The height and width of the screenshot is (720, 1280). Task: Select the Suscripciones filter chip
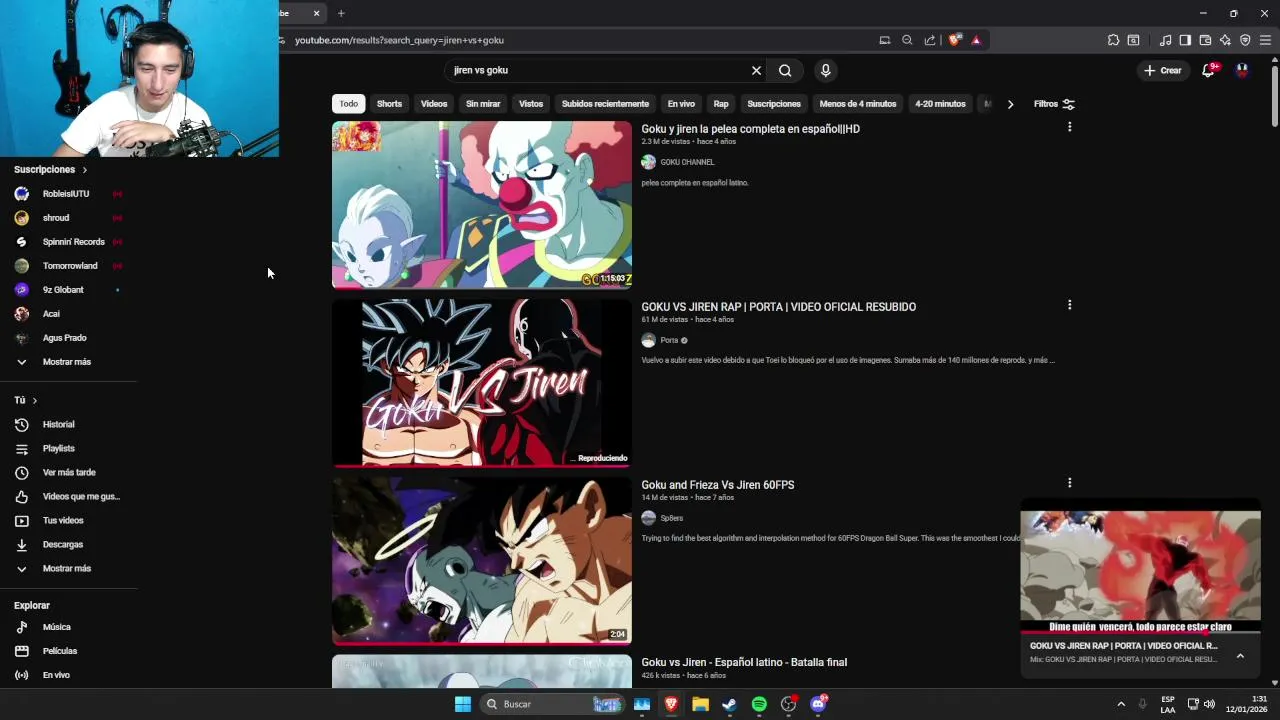point(774,104)
